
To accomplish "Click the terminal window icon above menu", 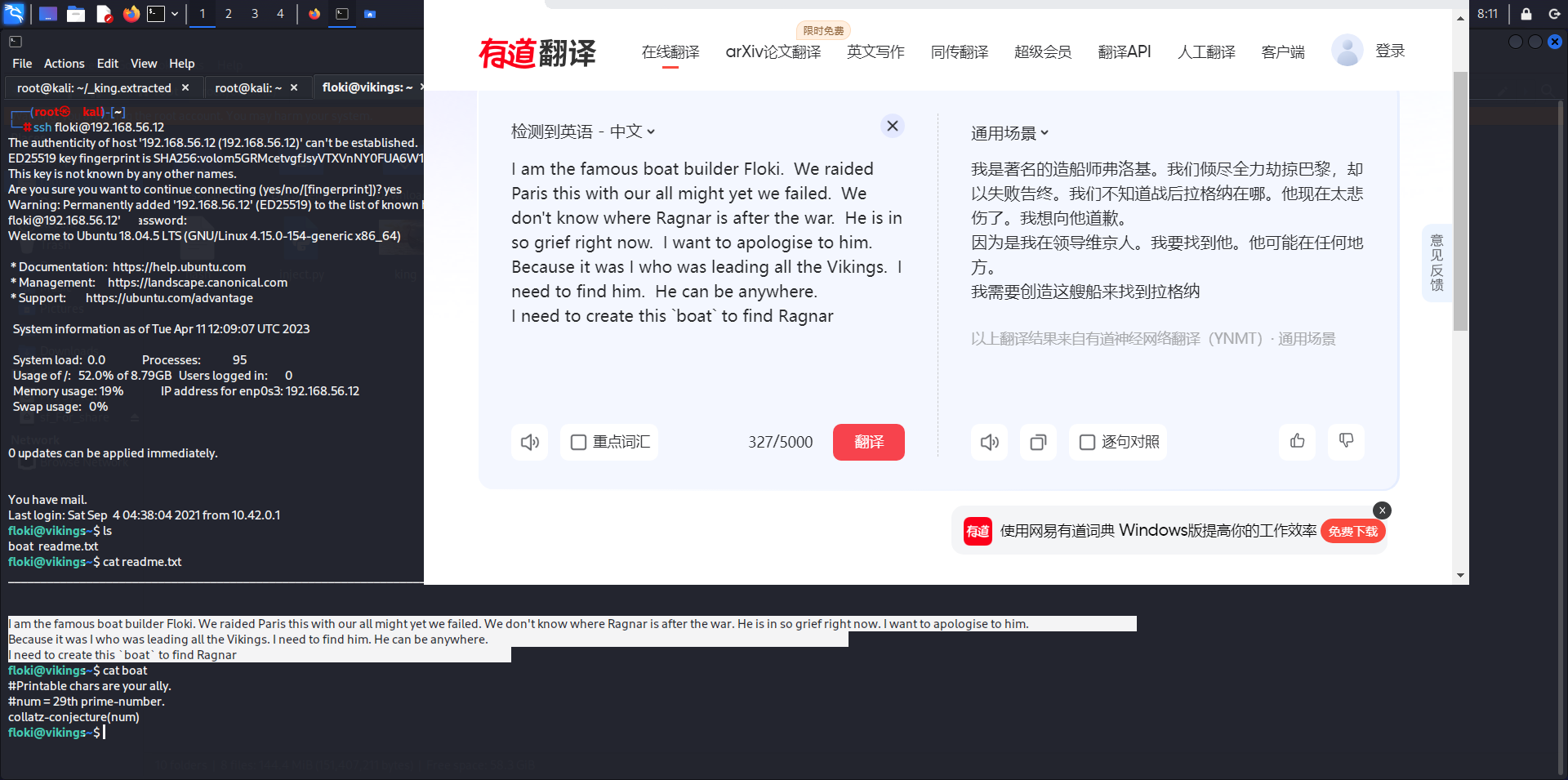I will pyautogui.click(x=16, y=42).
